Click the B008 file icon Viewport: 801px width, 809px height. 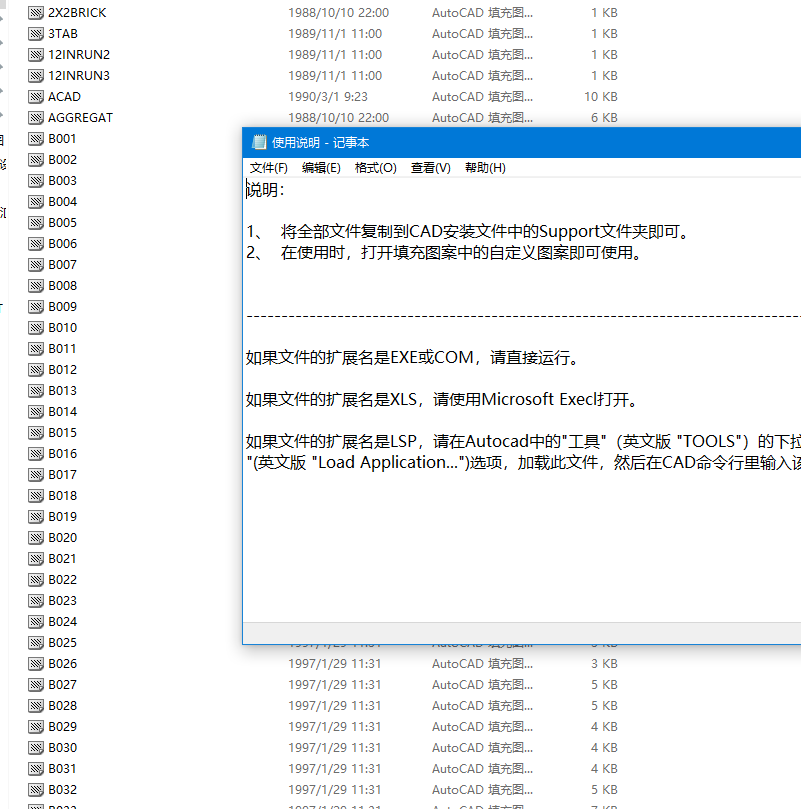click(36, 286)
